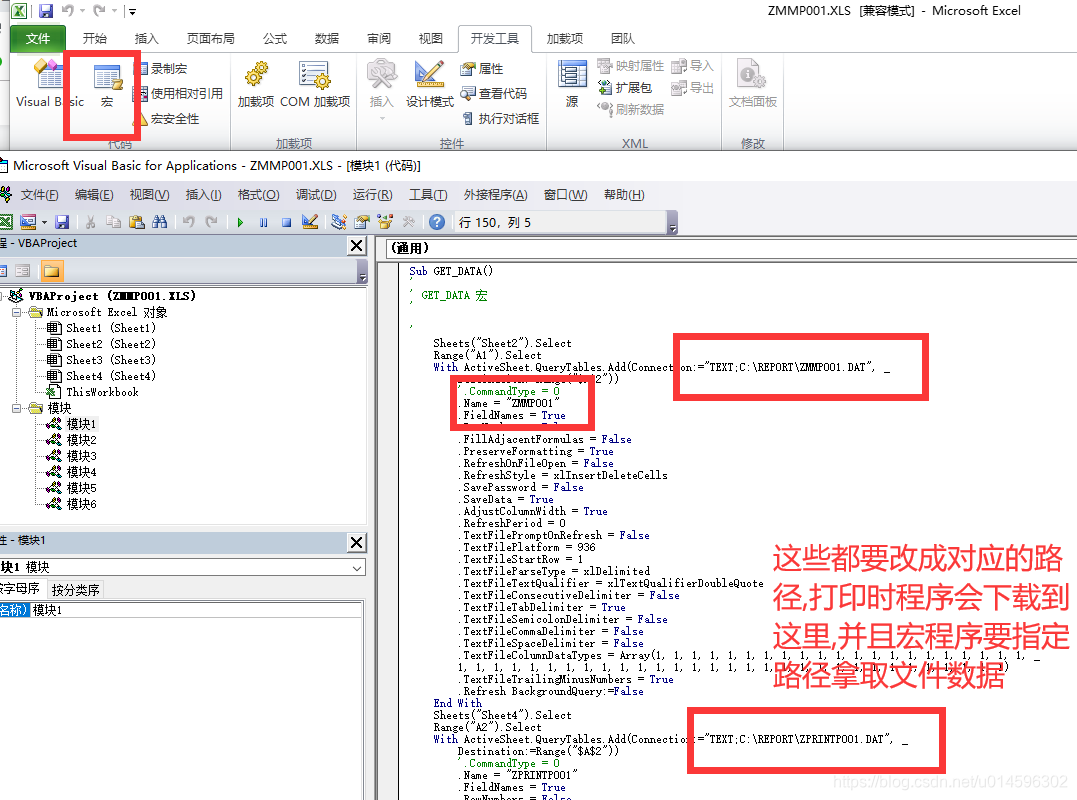Click 扩展包 expansion packs button
The height and width of the screenshot is (800, 1077).
coord(625,87)
